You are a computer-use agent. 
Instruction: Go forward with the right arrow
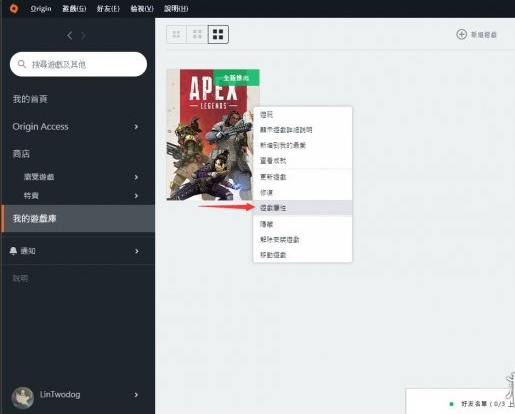pos(83,35)
